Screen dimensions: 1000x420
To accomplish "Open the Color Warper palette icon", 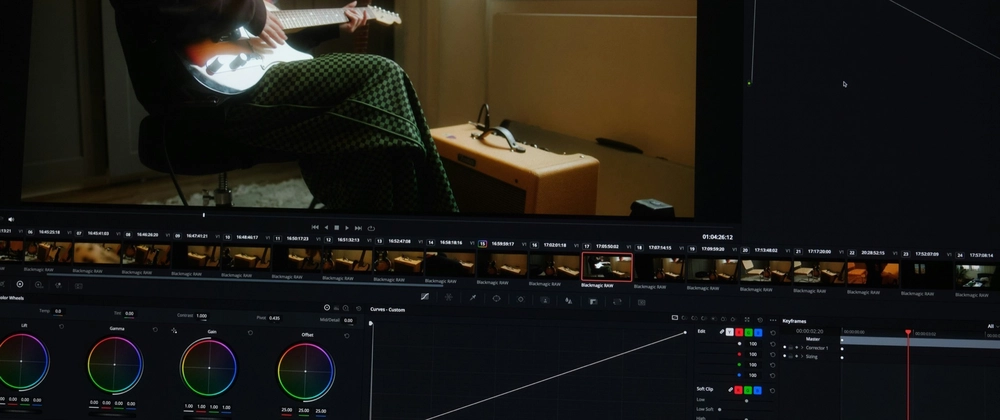I will tap(448, 297).
